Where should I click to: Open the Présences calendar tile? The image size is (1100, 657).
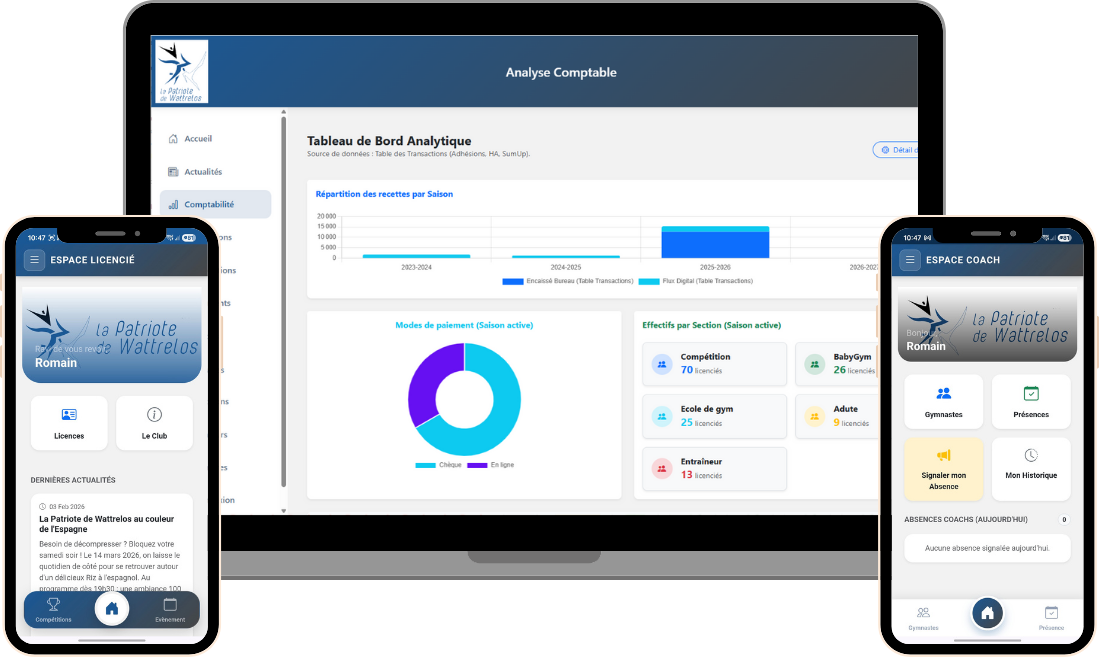point(1030,401)
